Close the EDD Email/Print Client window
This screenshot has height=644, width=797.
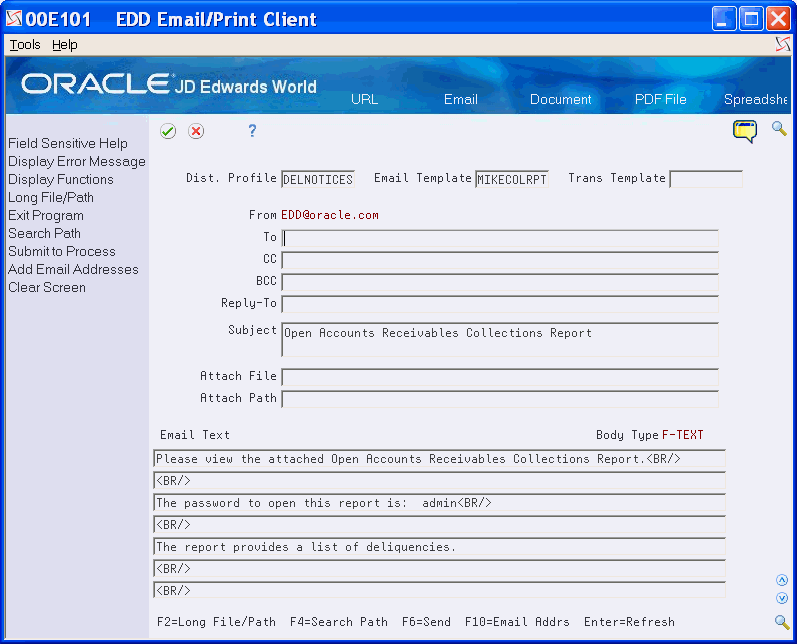779,19
